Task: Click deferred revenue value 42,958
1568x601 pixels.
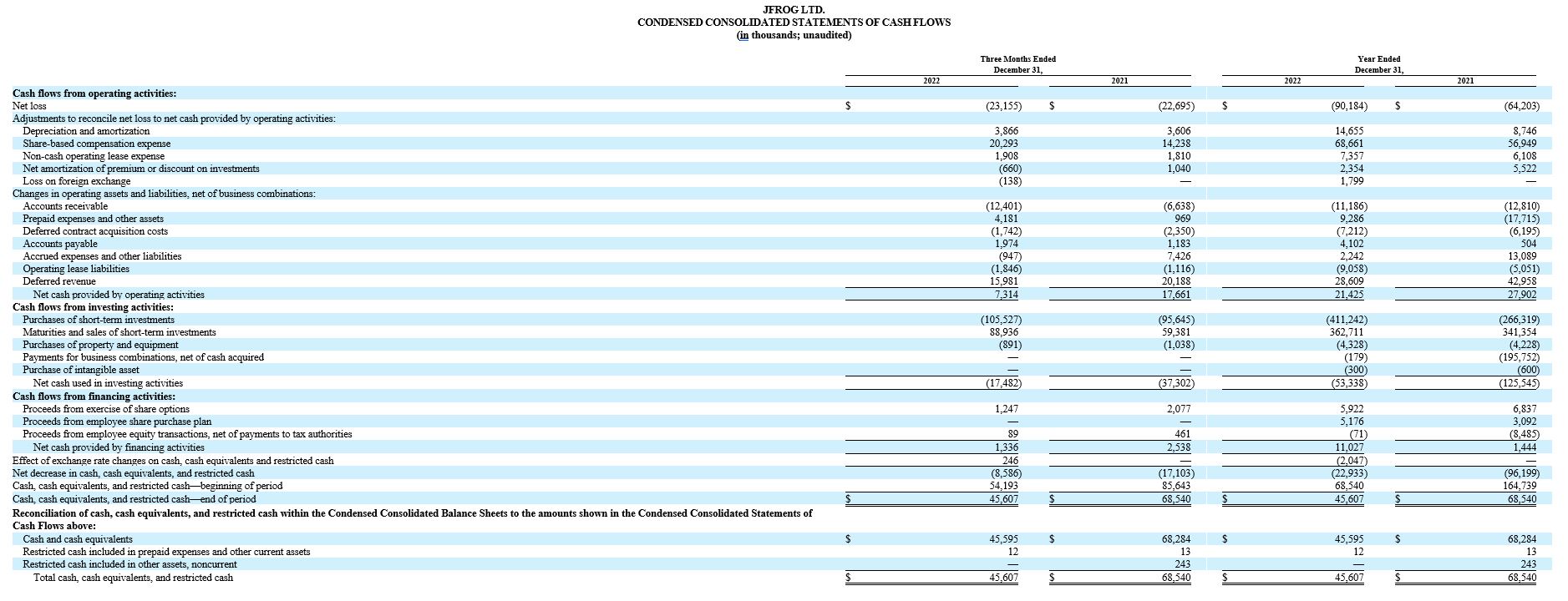Action: pos(1522,281)
